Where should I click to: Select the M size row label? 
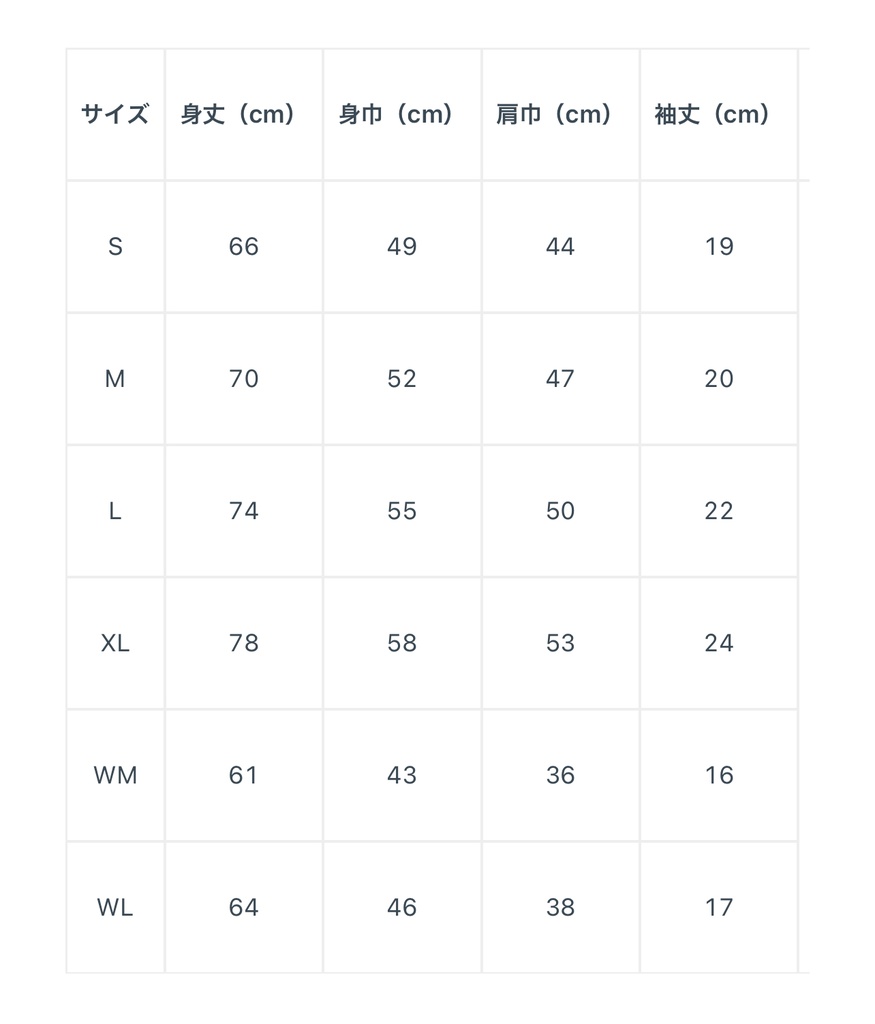pyautogui.click(x=115, y=379)
